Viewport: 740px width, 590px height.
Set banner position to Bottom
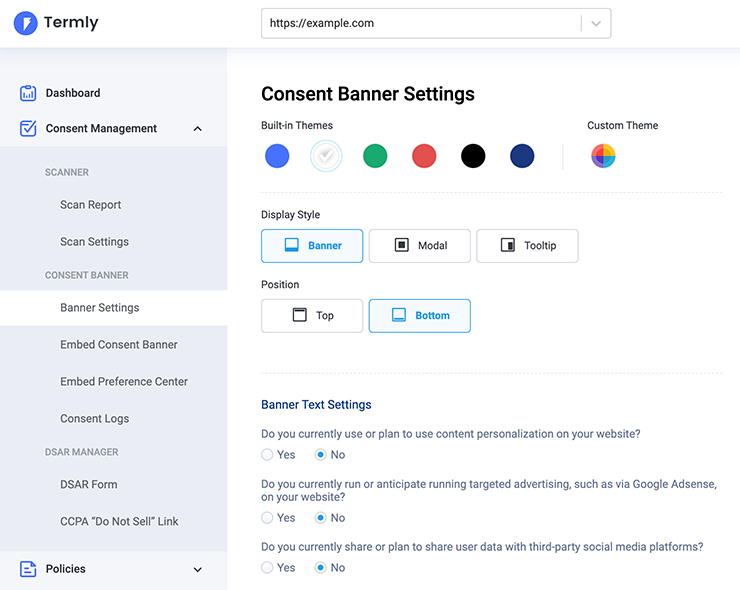pos(420,316)
